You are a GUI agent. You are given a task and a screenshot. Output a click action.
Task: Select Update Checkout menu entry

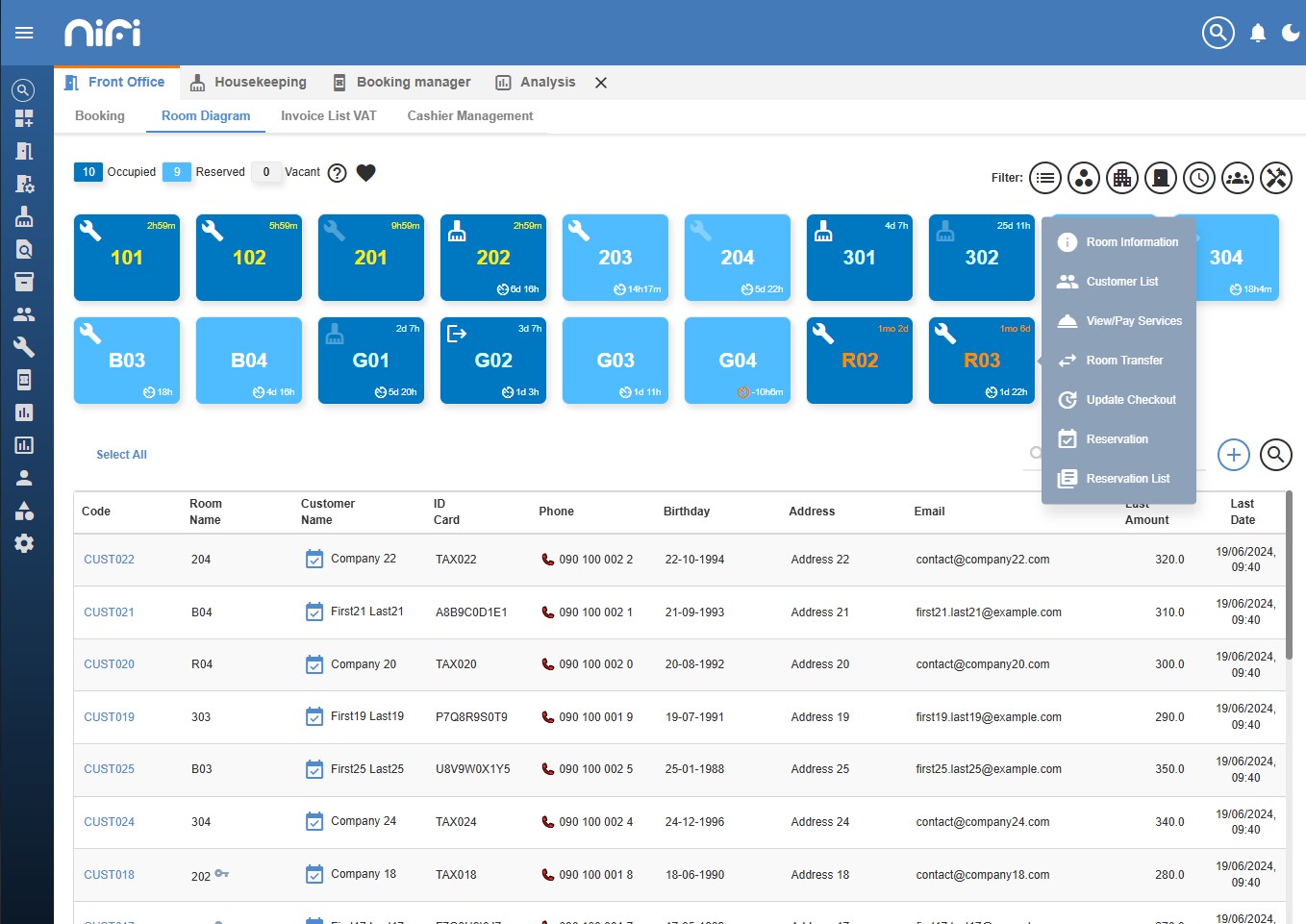coord(1118,400)
